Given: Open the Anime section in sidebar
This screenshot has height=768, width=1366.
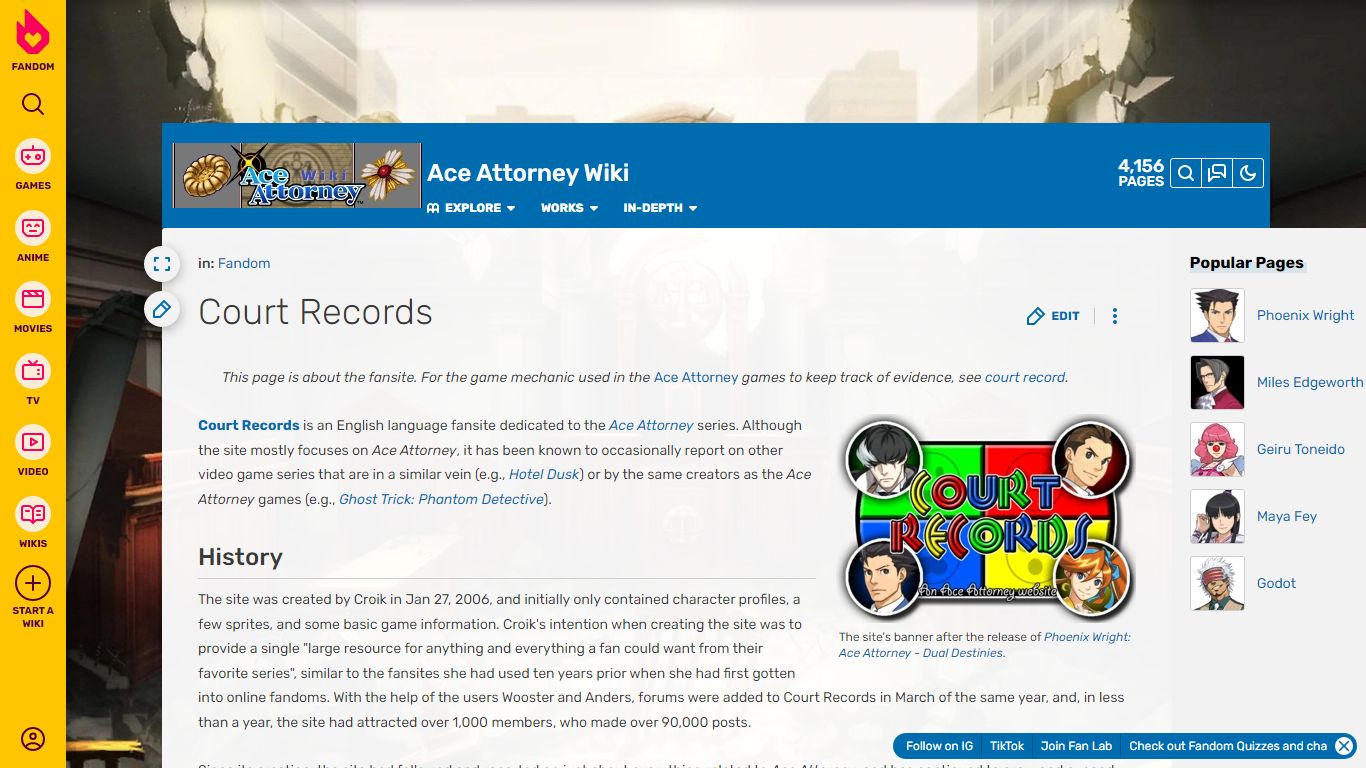Looking at the screenshot, I should pos(33,237).
